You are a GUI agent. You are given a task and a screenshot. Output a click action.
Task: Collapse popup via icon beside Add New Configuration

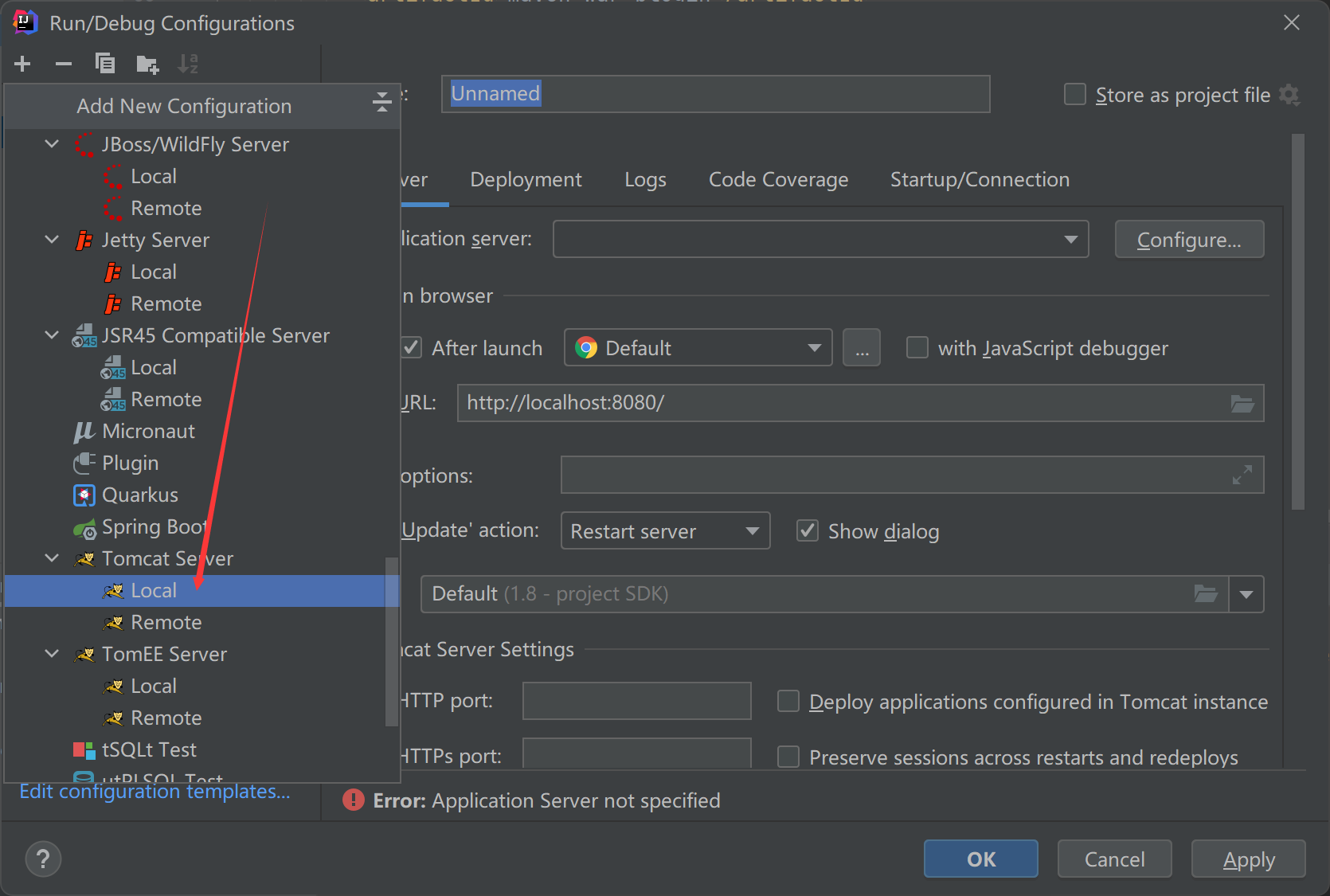(x=382, y=102)
